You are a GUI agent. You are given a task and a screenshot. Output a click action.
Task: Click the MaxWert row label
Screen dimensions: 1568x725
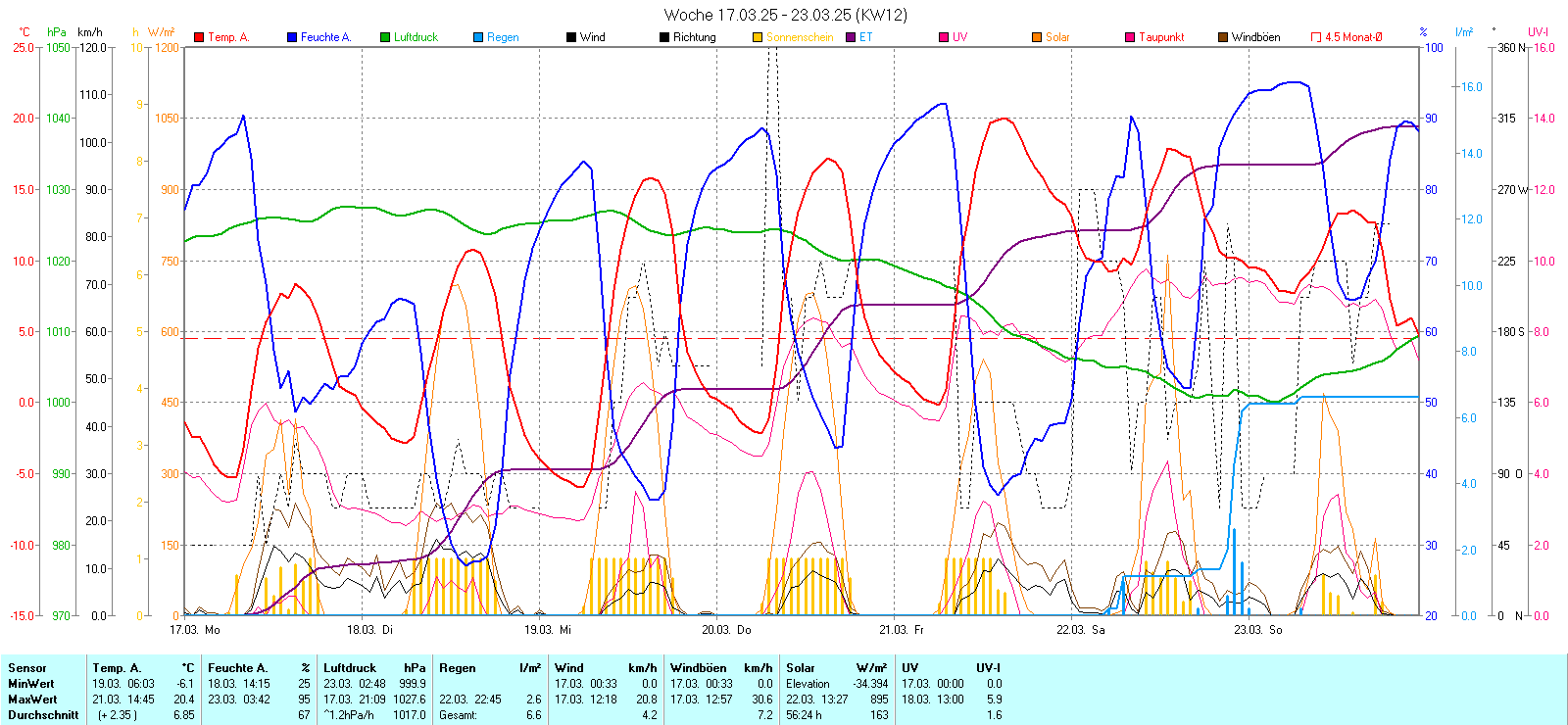(32, 700)
